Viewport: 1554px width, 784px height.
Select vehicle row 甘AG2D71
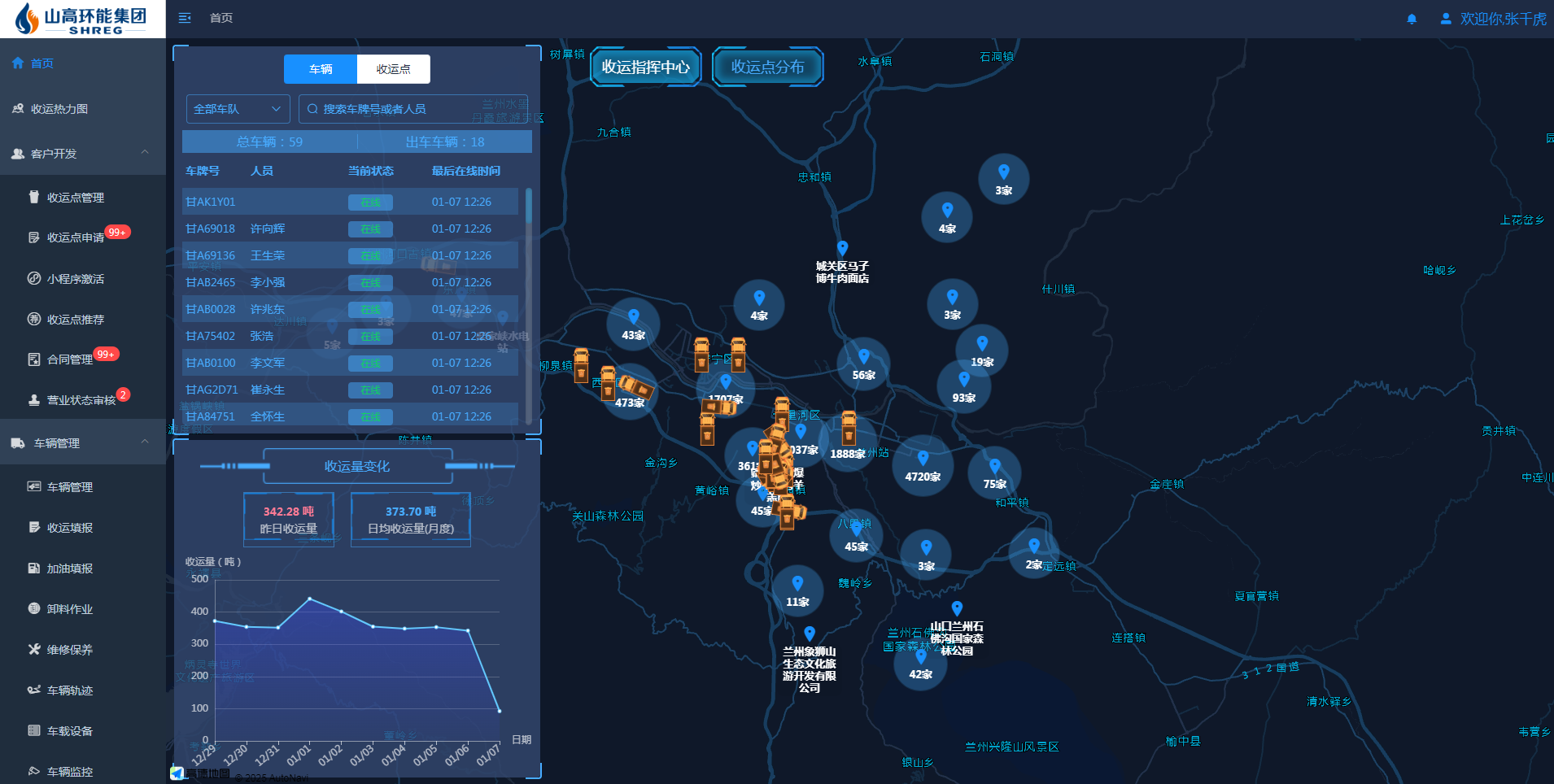point(350,390)
